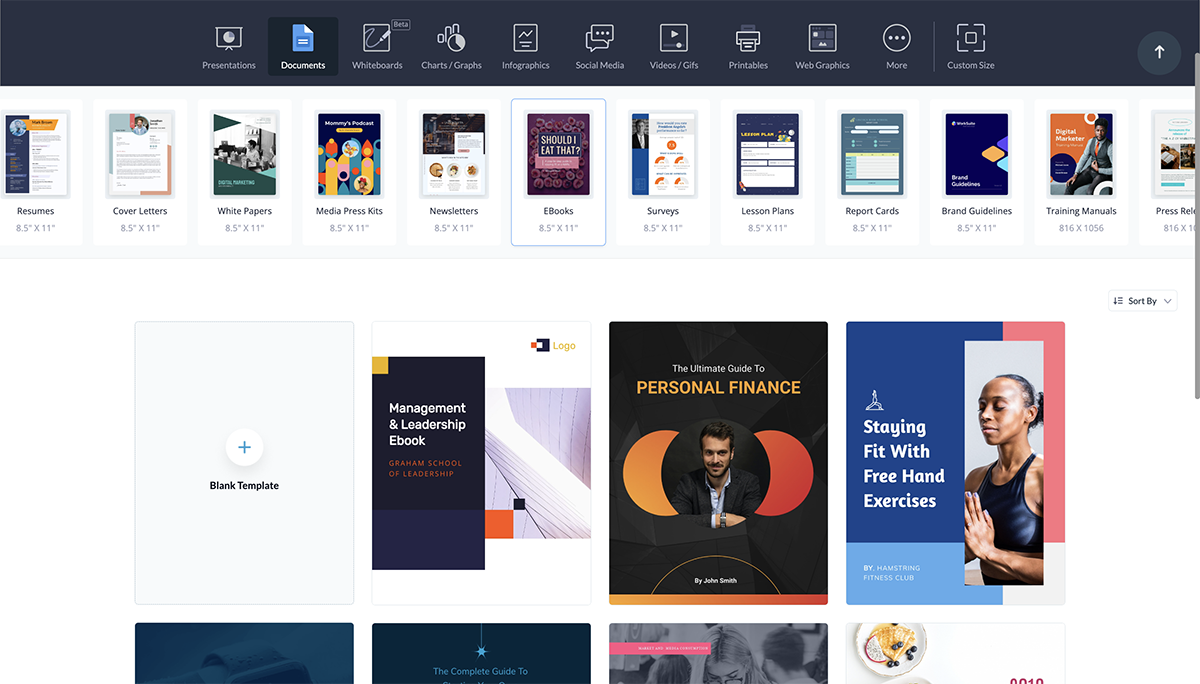Open the Resumes category
This screenshot has width=1200, height=684.
tap(37, 170)
